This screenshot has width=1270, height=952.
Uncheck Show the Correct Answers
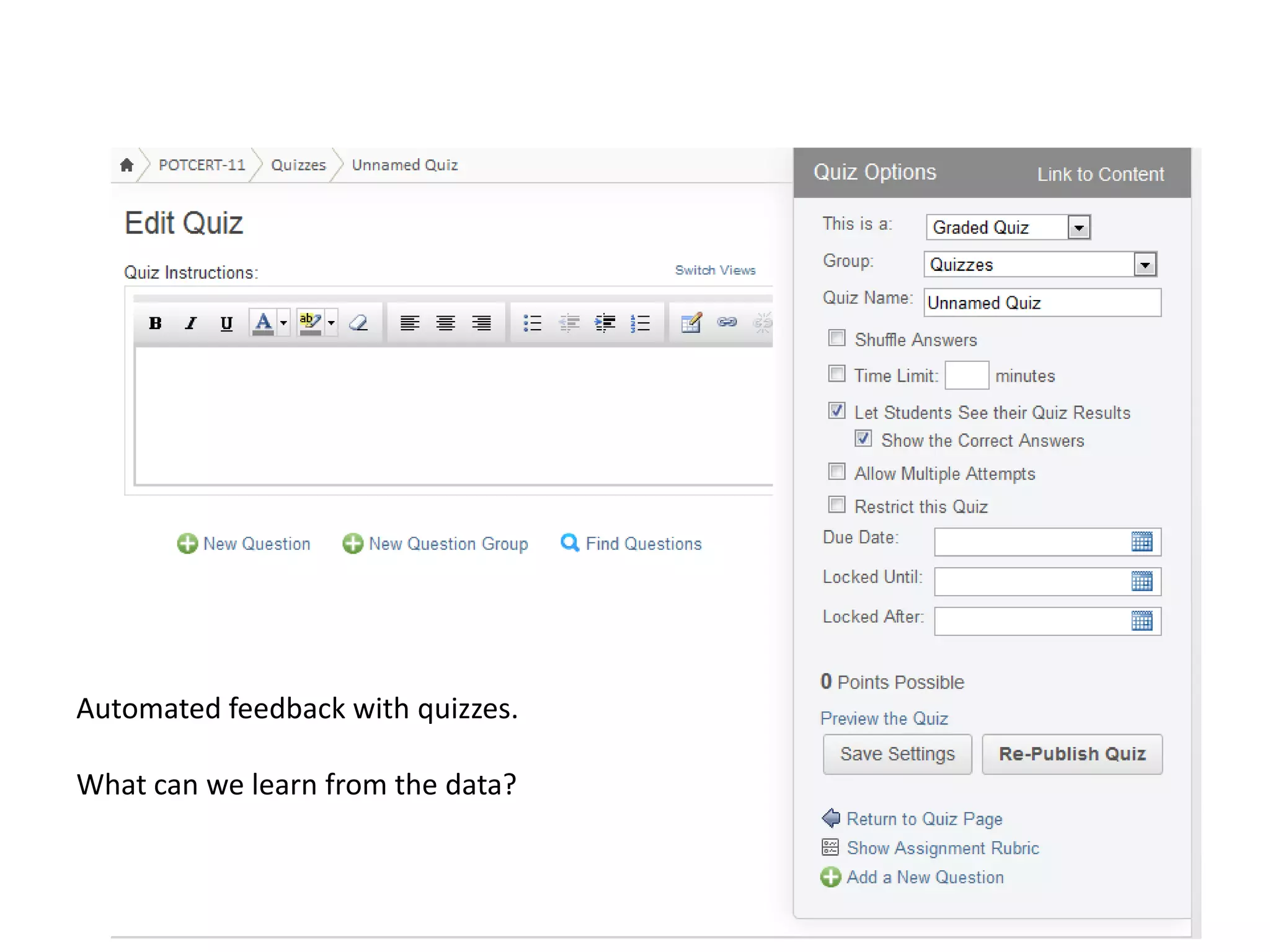pos(864,438)
